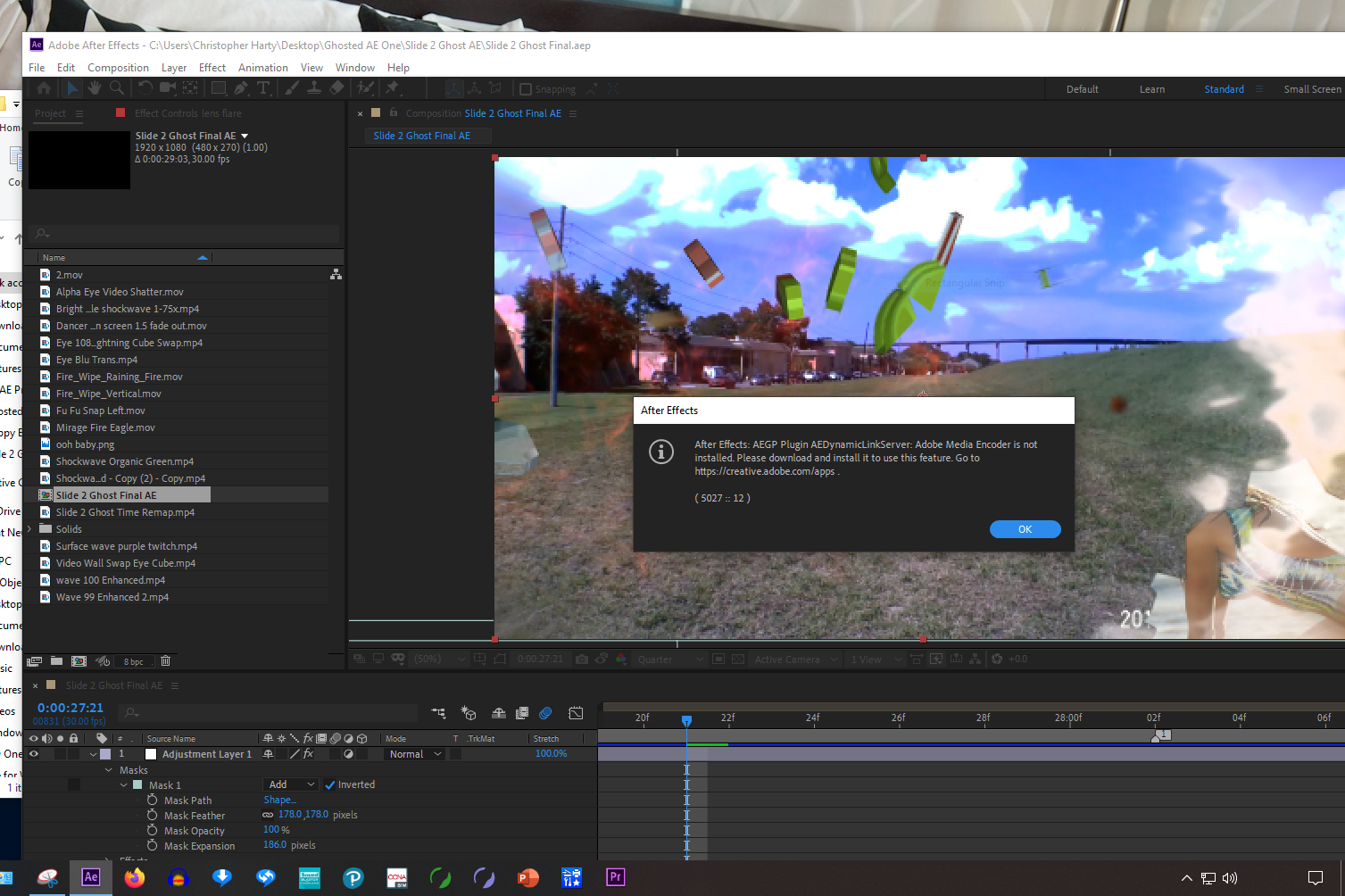Select the Pen tool
1345x896 pixels.
[x=241, y=88]
